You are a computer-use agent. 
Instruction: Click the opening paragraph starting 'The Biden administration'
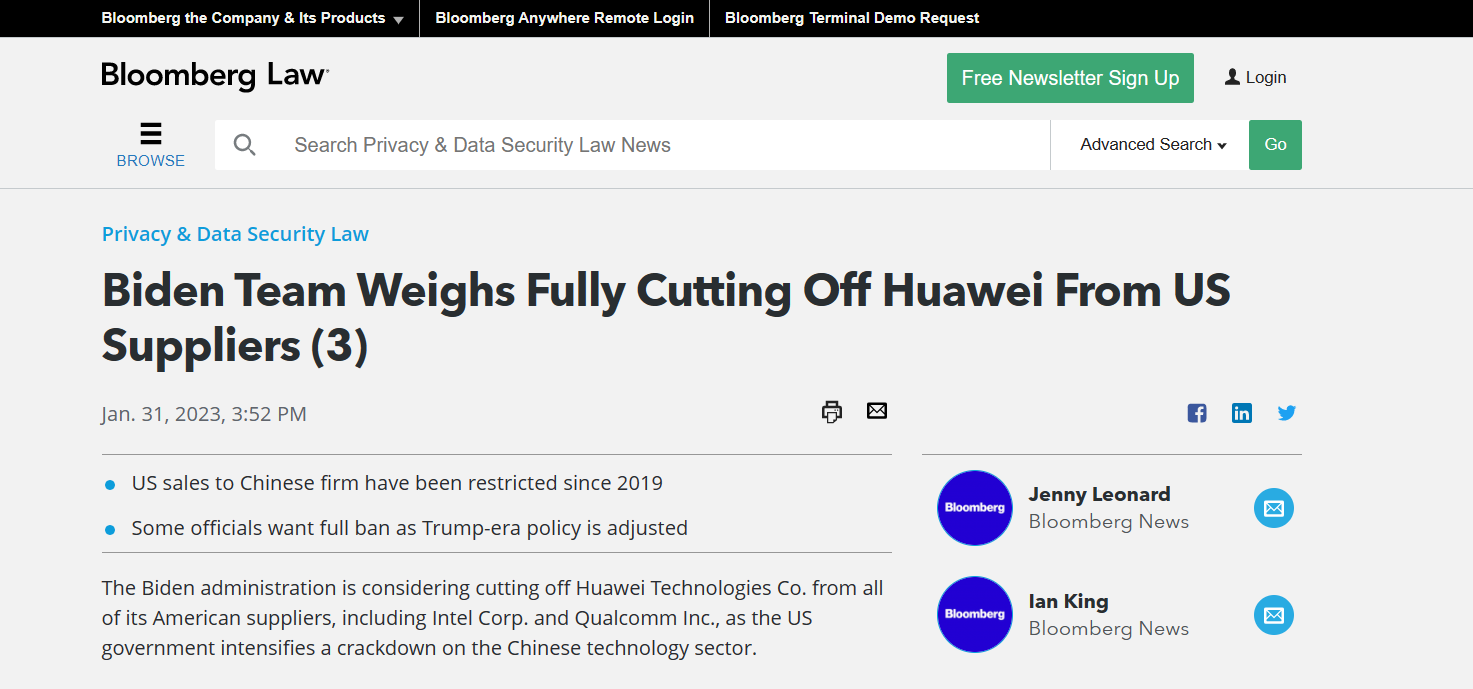point(493,618)
